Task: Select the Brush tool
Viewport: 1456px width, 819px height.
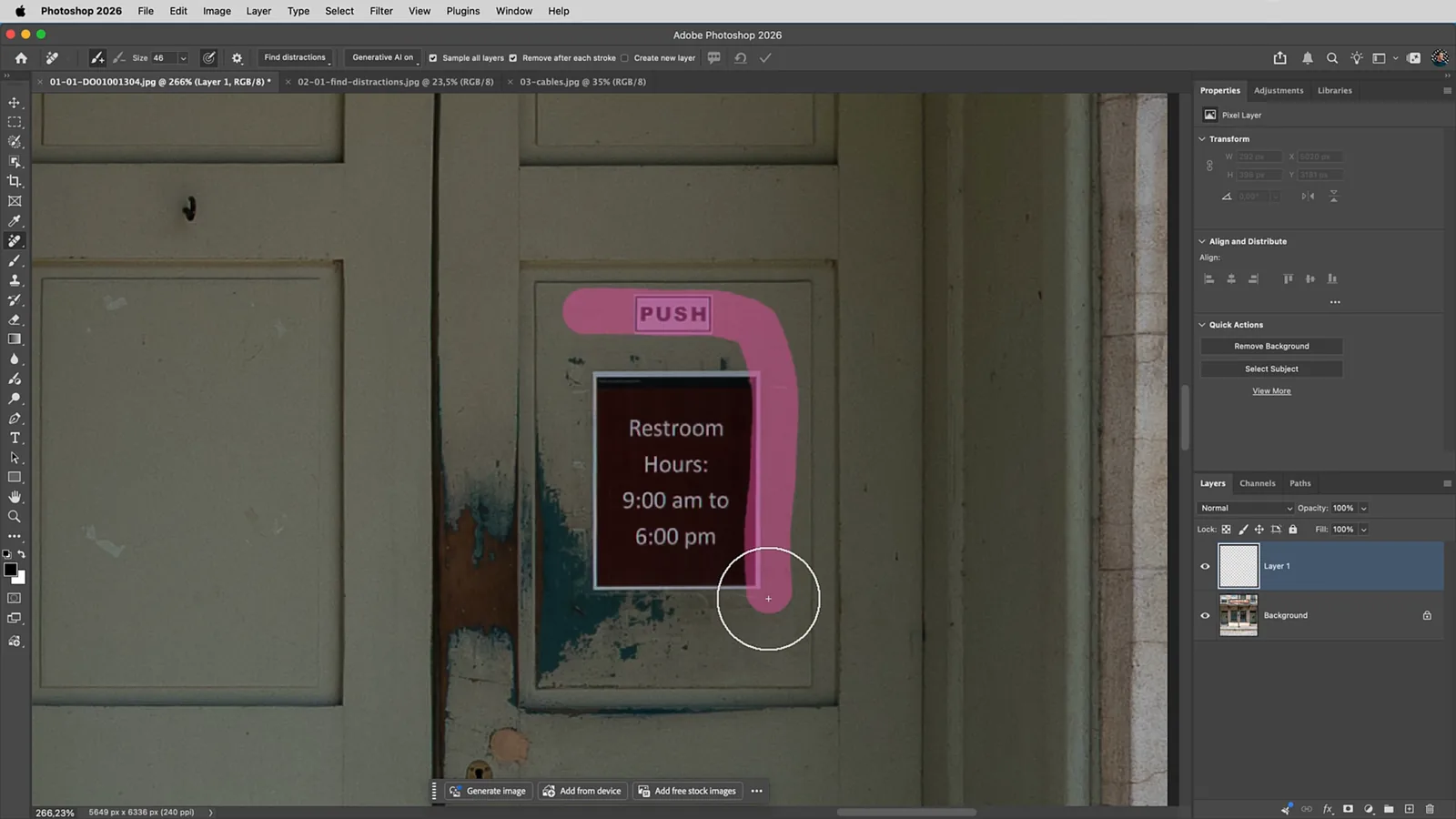Action: click(x=15, y=261)
